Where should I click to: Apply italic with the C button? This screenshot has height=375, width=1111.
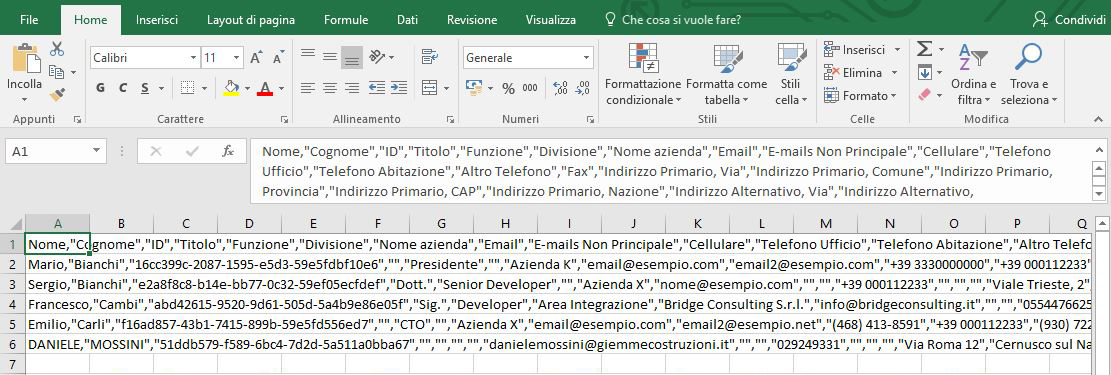coord(123,88)
